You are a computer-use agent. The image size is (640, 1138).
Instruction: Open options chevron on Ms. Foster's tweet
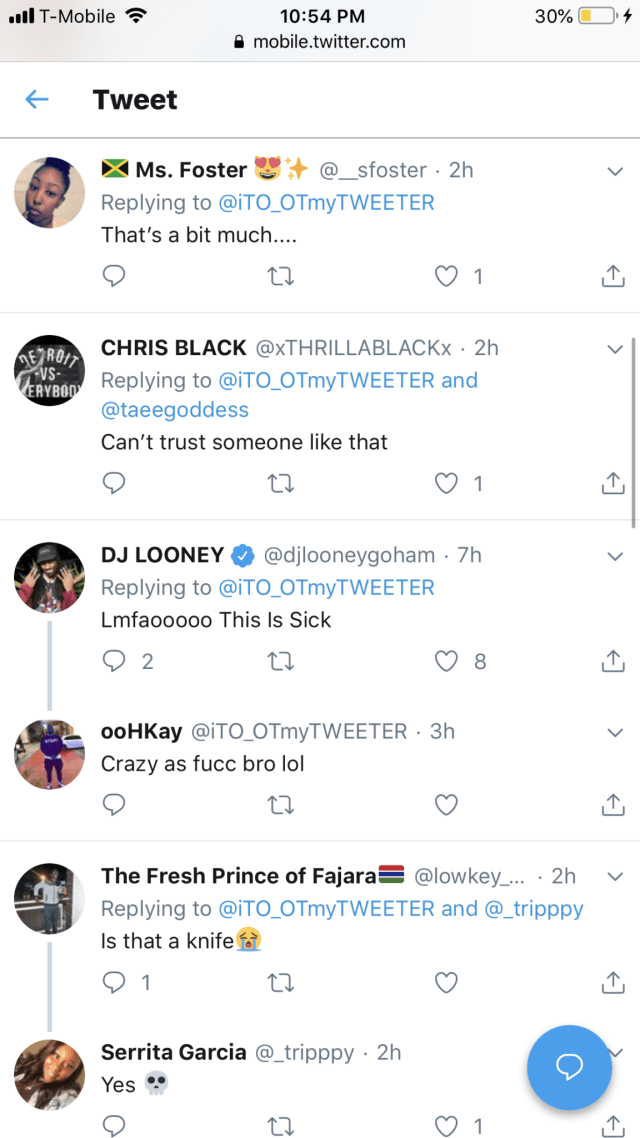[x=615, y=171]
